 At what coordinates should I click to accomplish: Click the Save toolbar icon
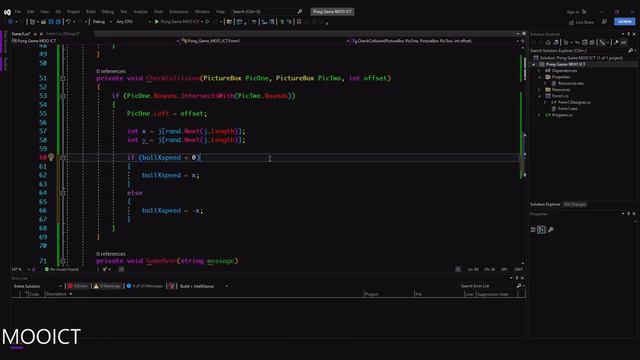(51, 22)
